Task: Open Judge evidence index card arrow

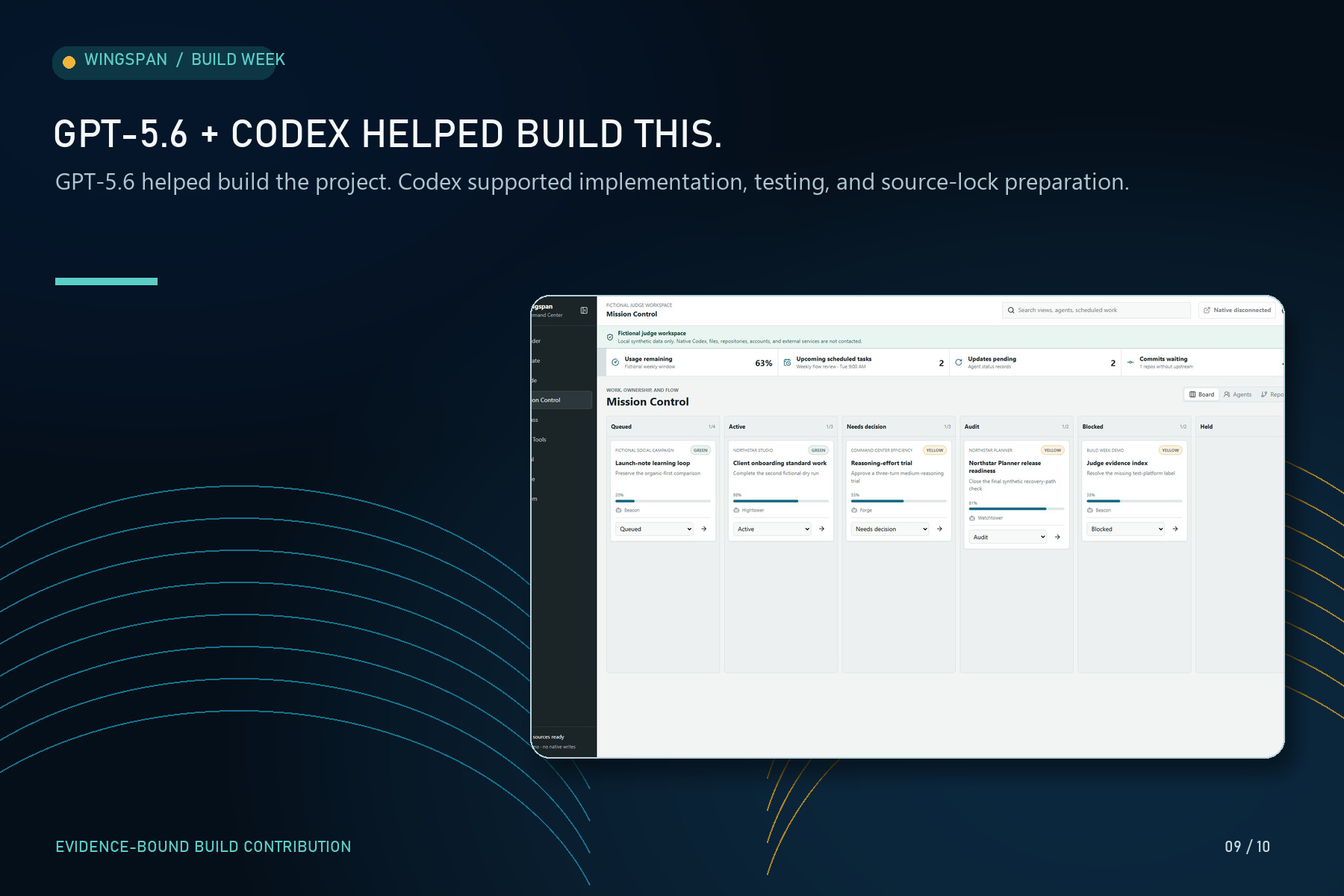Action: [x=1175, y=529]
